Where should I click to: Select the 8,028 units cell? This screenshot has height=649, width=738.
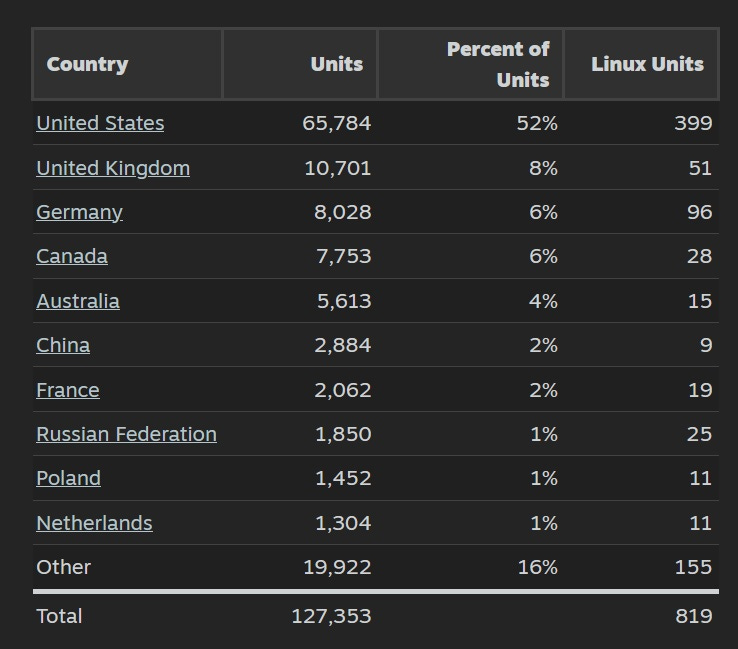click(343, 212)
